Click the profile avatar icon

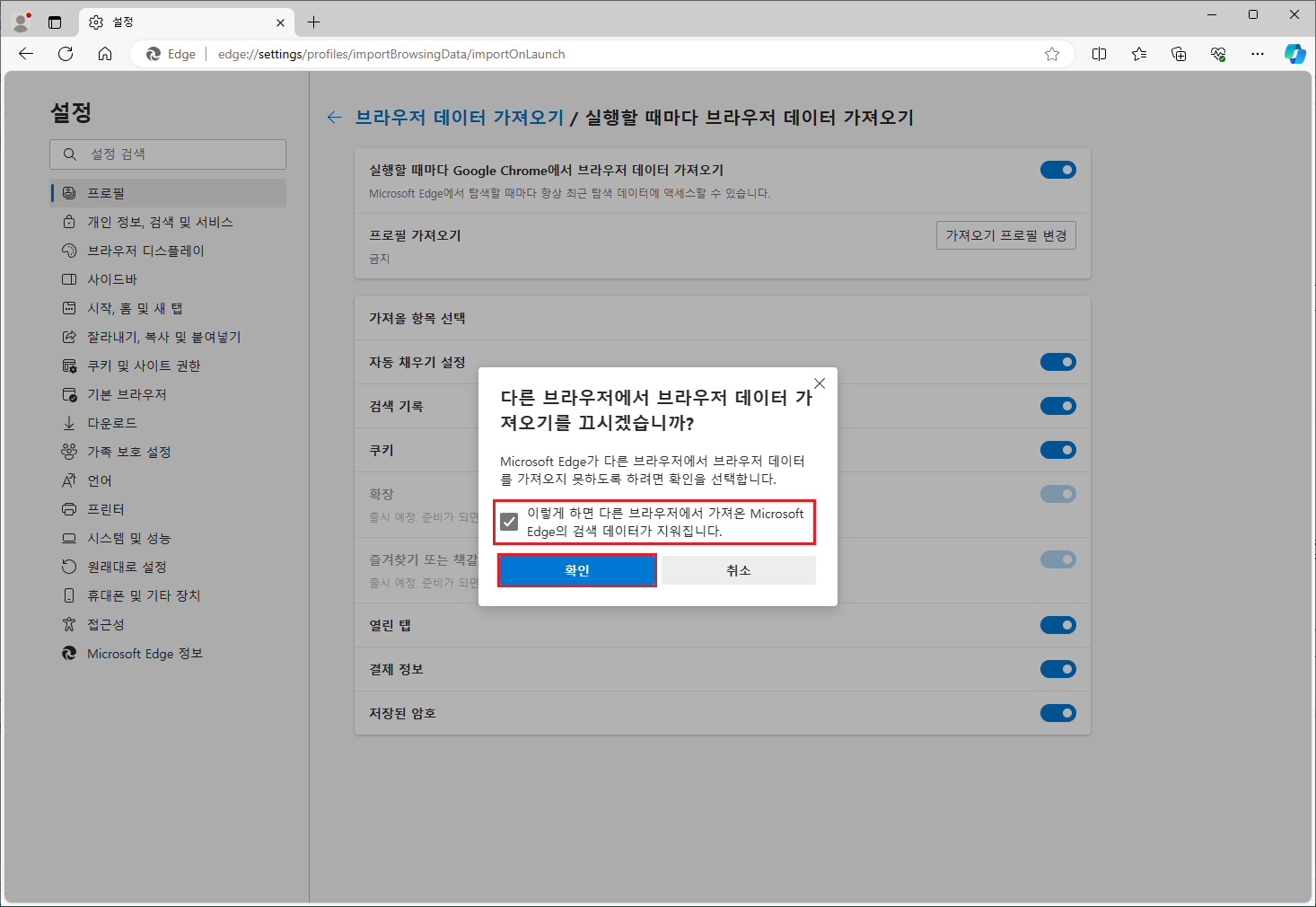point(22,22)
